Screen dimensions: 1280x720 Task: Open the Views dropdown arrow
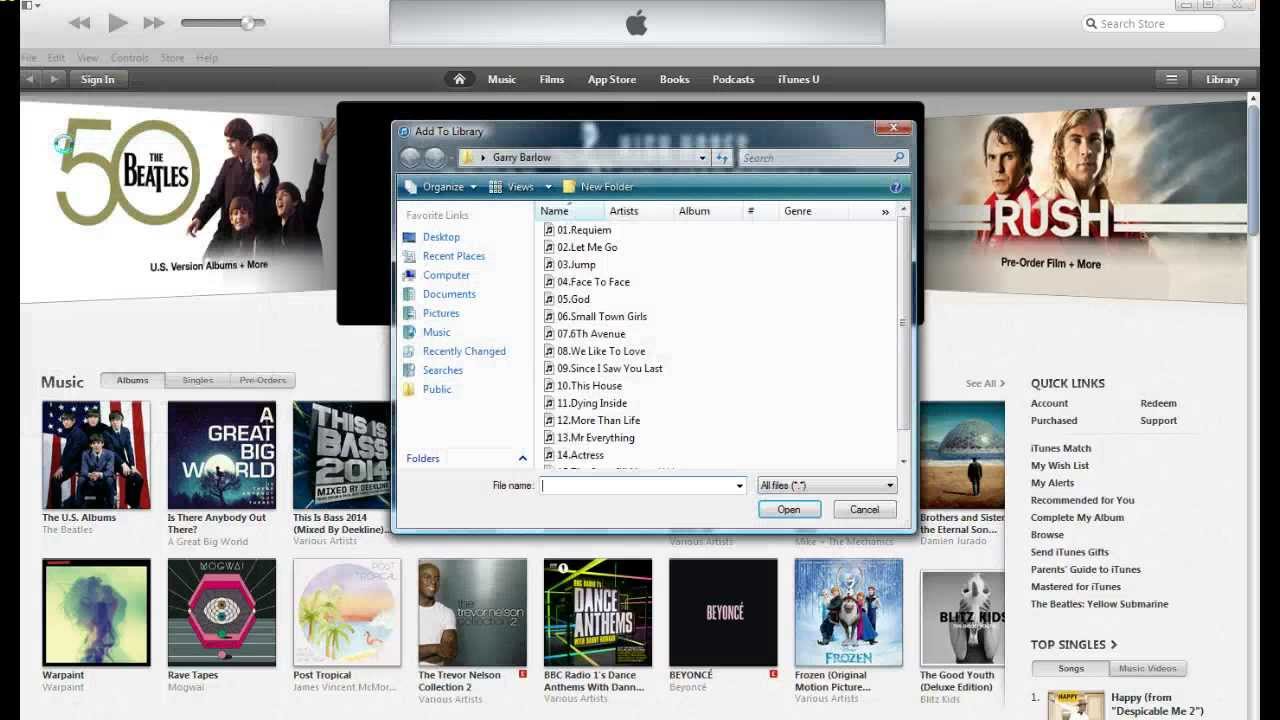pyautogui.click(x=548, y=187)
